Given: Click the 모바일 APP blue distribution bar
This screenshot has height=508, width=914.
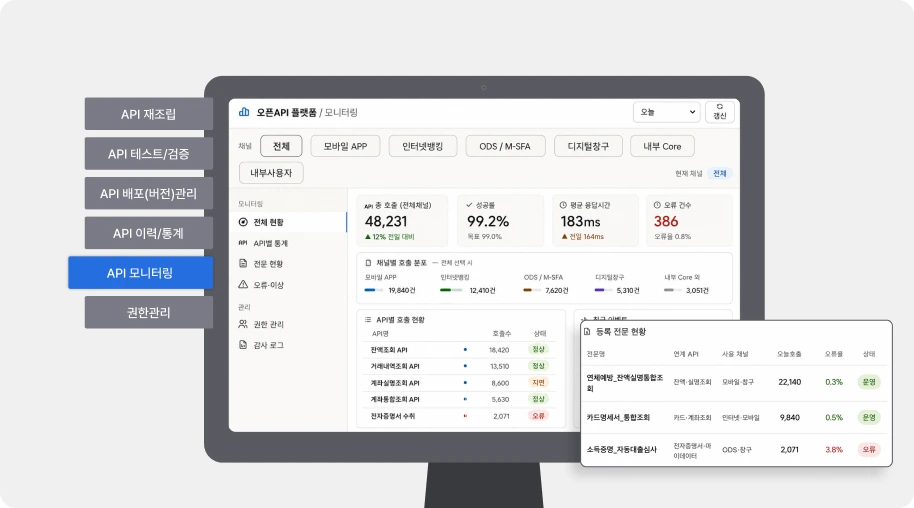Looking at the screenshot, I should (373, 290).
